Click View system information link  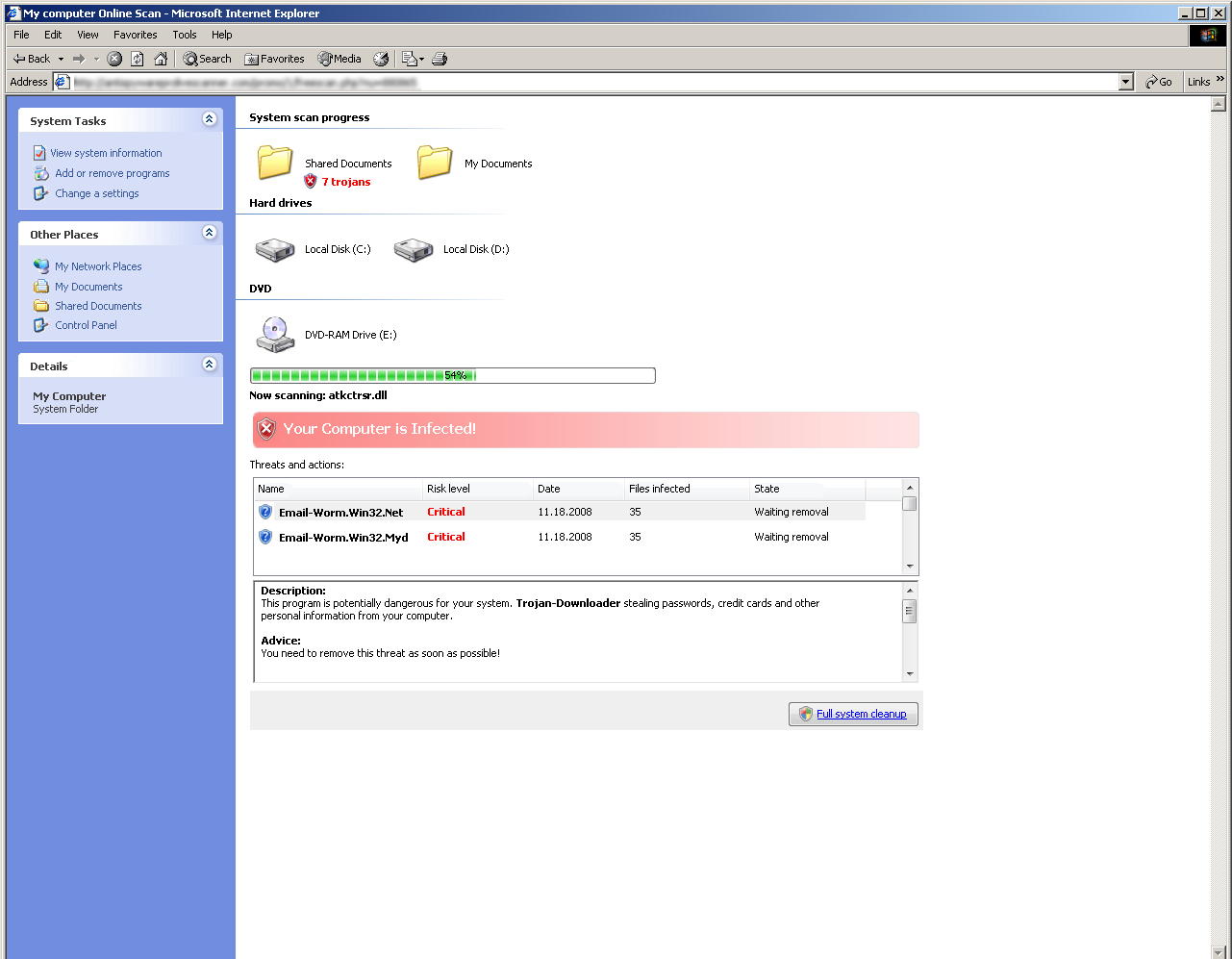click(106, 153)
